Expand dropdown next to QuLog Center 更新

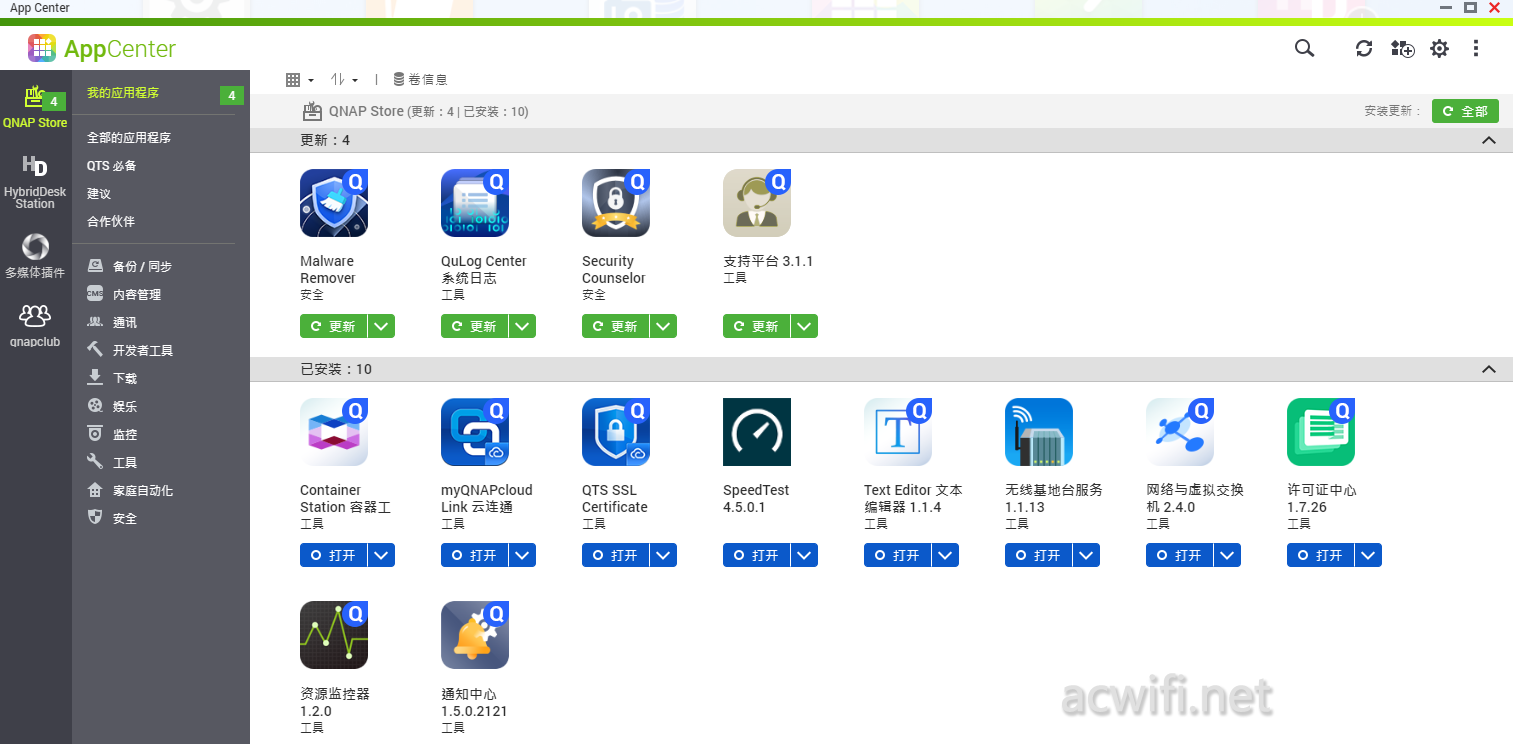coord(523,326)
